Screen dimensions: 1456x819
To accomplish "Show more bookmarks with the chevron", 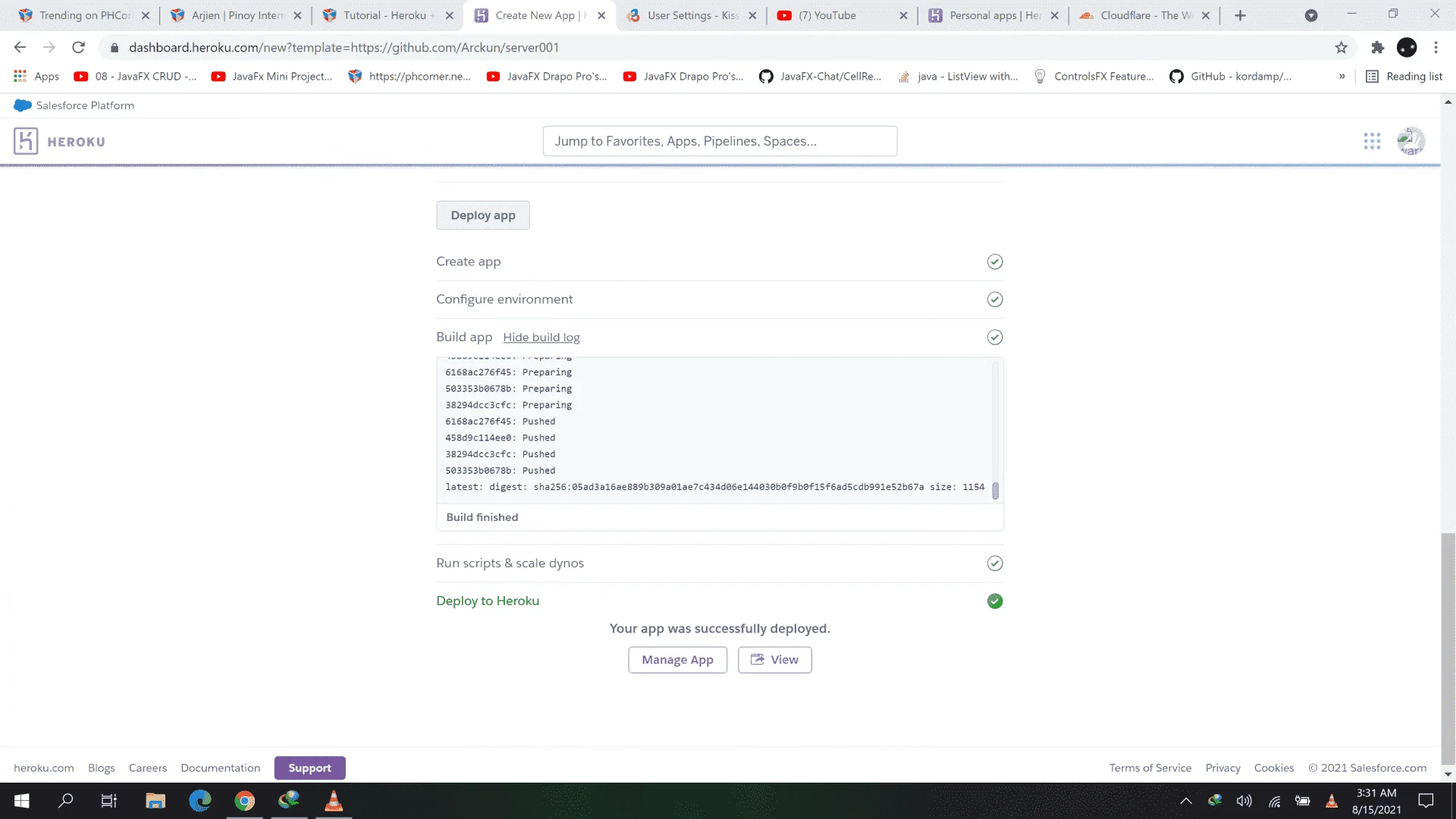I will [x=1342, y=77].
